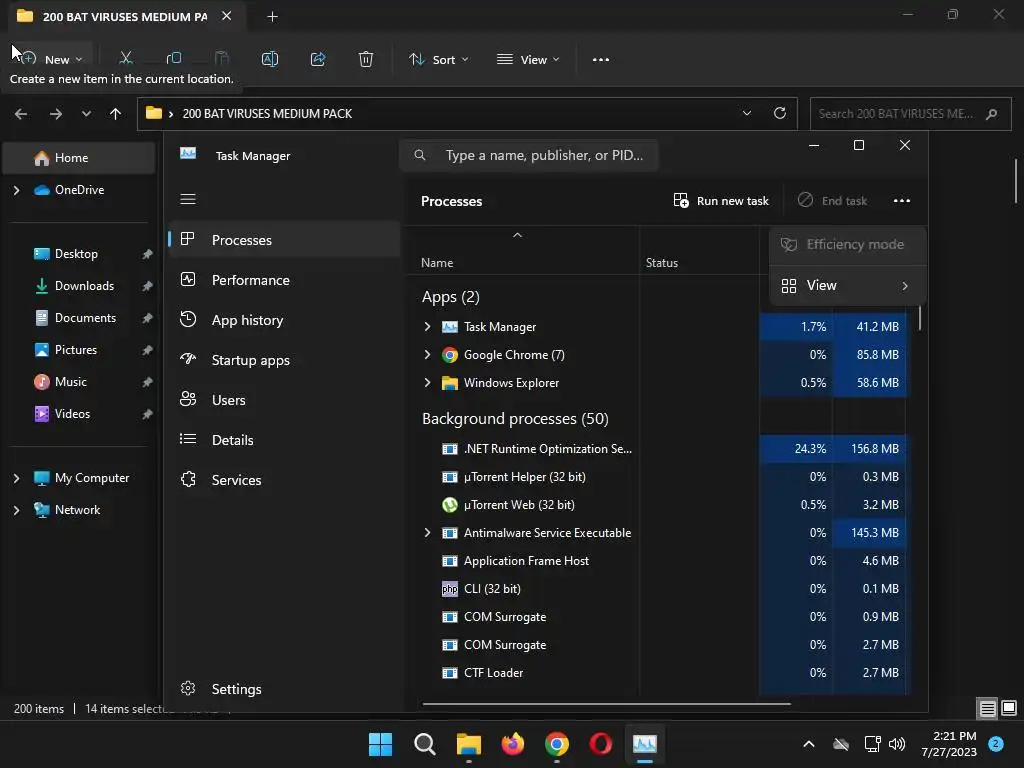The image size is (1024, 768).
Task: Click Run new task button
Action: pyautogui.click(x=721, y=200)
